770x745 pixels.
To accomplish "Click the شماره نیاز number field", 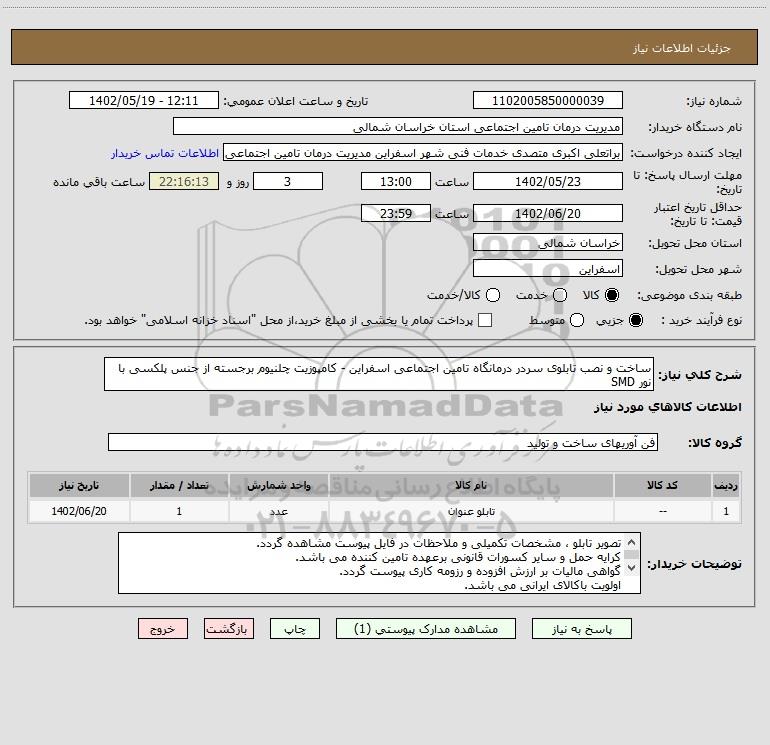I will tap(548, 100).
